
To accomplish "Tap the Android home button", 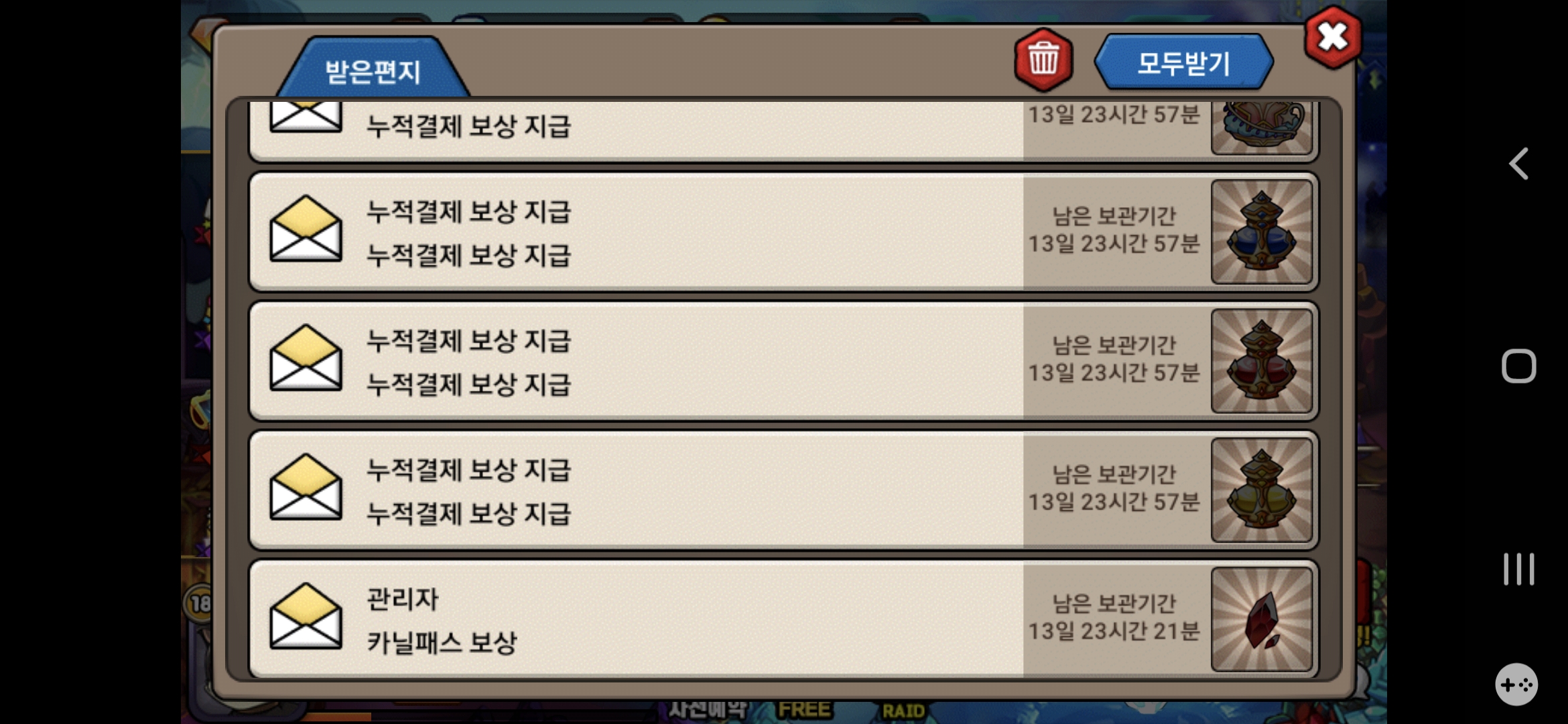I will point(1518,366).
